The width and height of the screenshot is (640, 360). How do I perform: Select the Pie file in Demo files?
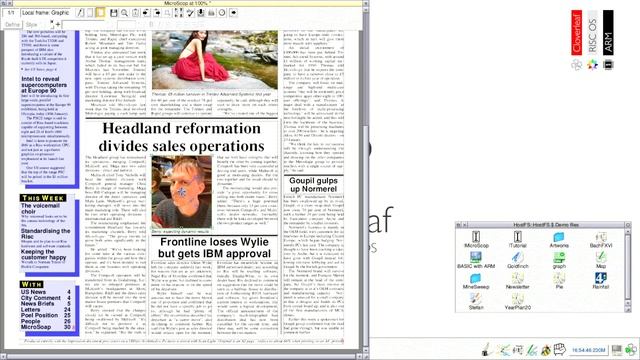pos(559,281)
